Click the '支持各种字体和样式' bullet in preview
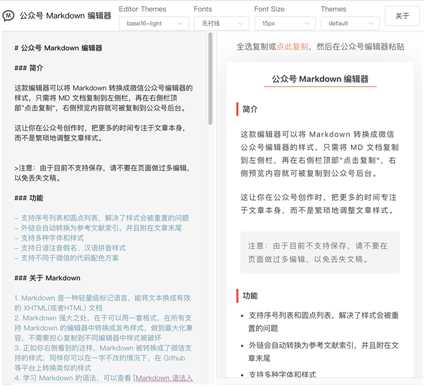 [282, 374]
